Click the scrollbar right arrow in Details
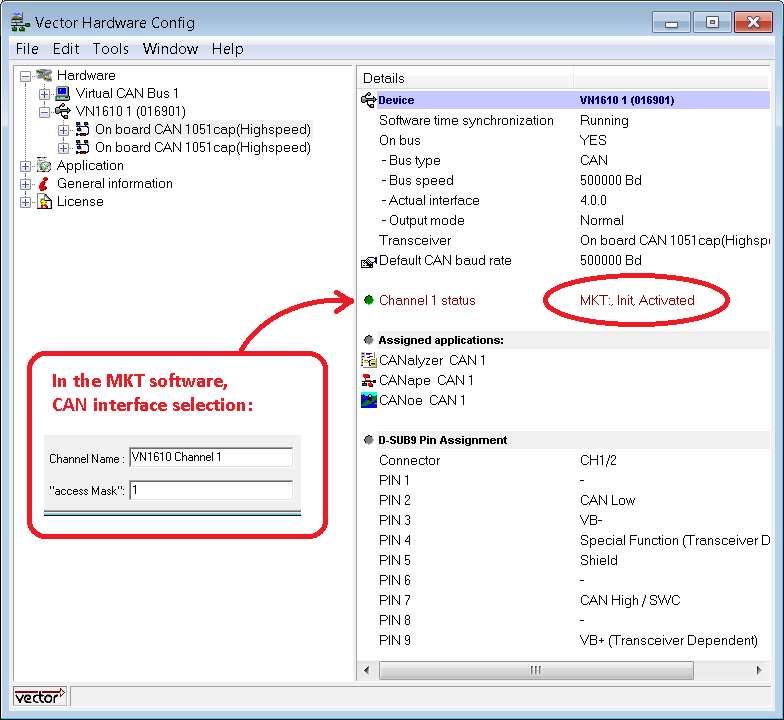784x720 pixels. click(759, 670)
